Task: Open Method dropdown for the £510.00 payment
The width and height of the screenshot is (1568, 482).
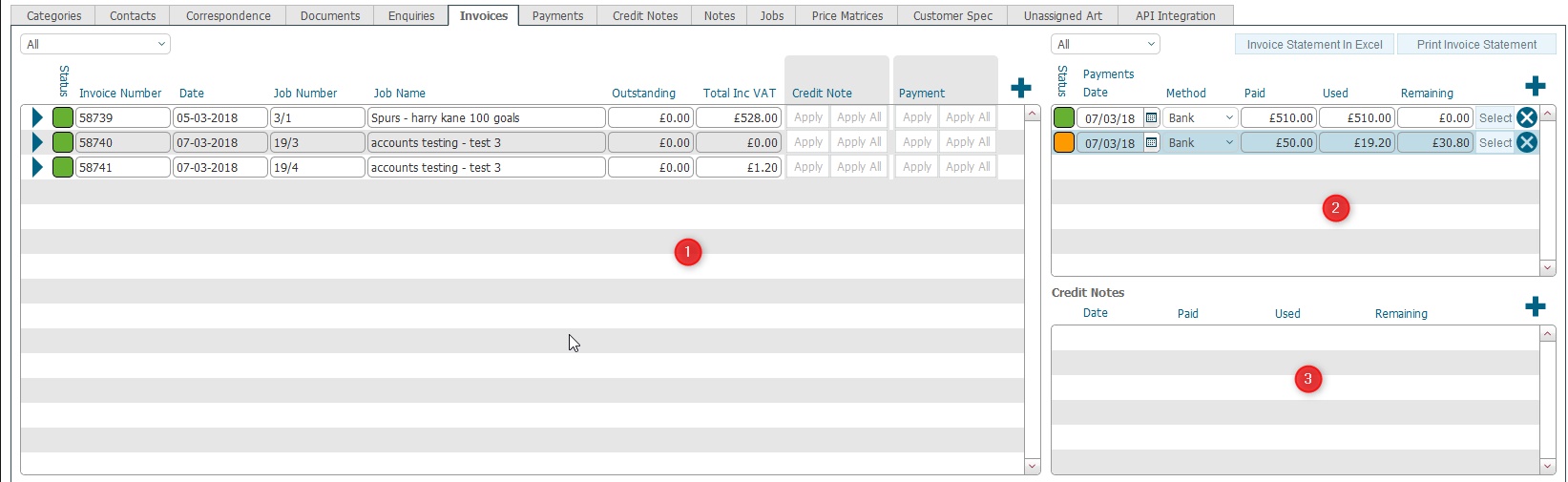Action: pyautogui.click(x=1200, y=117)
